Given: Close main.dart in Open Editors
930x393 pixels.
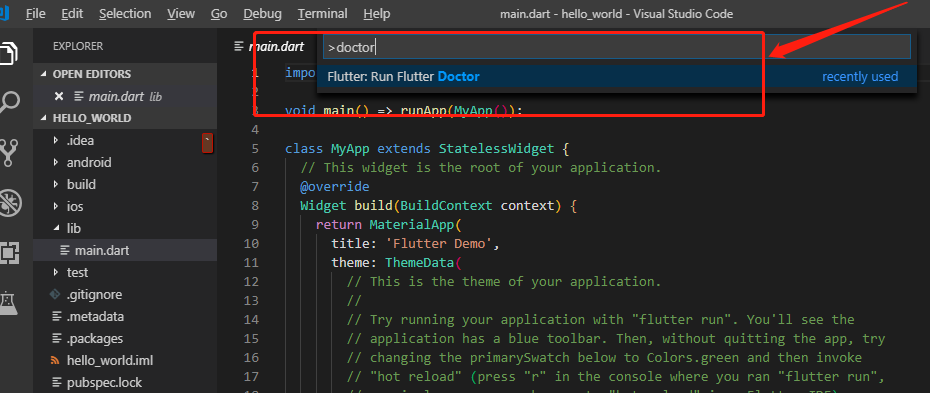Looking at the screenshot, I should click(58, 97).
